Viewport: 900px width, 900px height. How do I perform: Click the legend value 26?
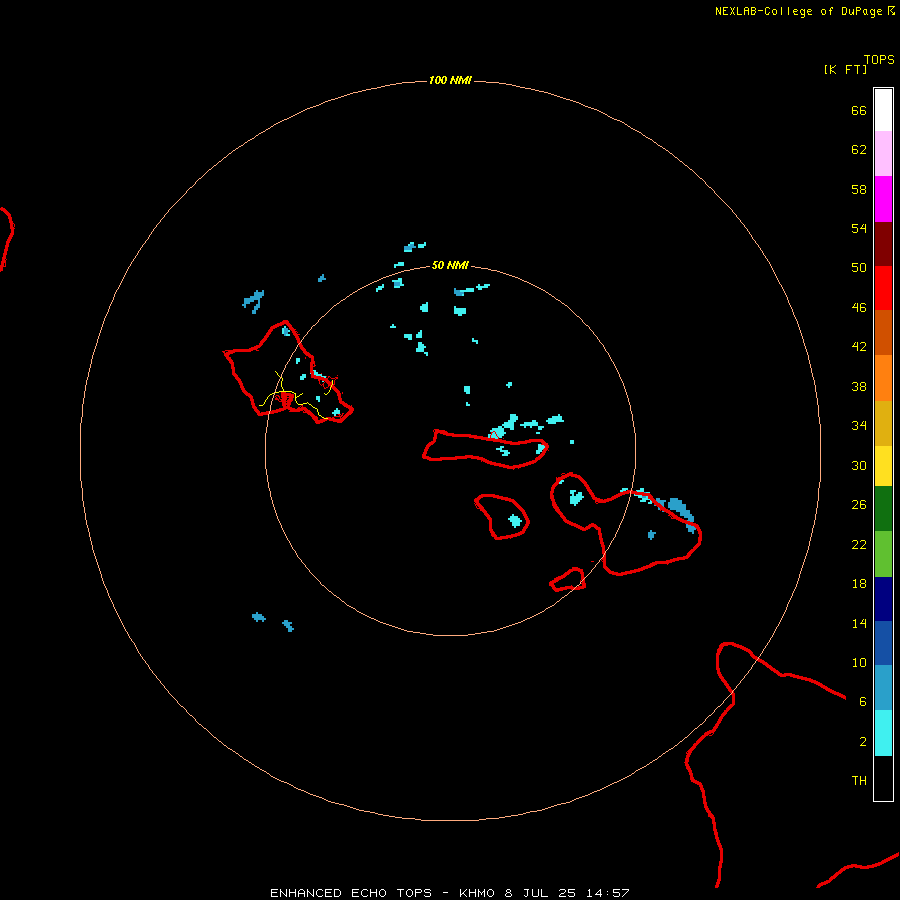pyautogui.click(x=859, y=505)
